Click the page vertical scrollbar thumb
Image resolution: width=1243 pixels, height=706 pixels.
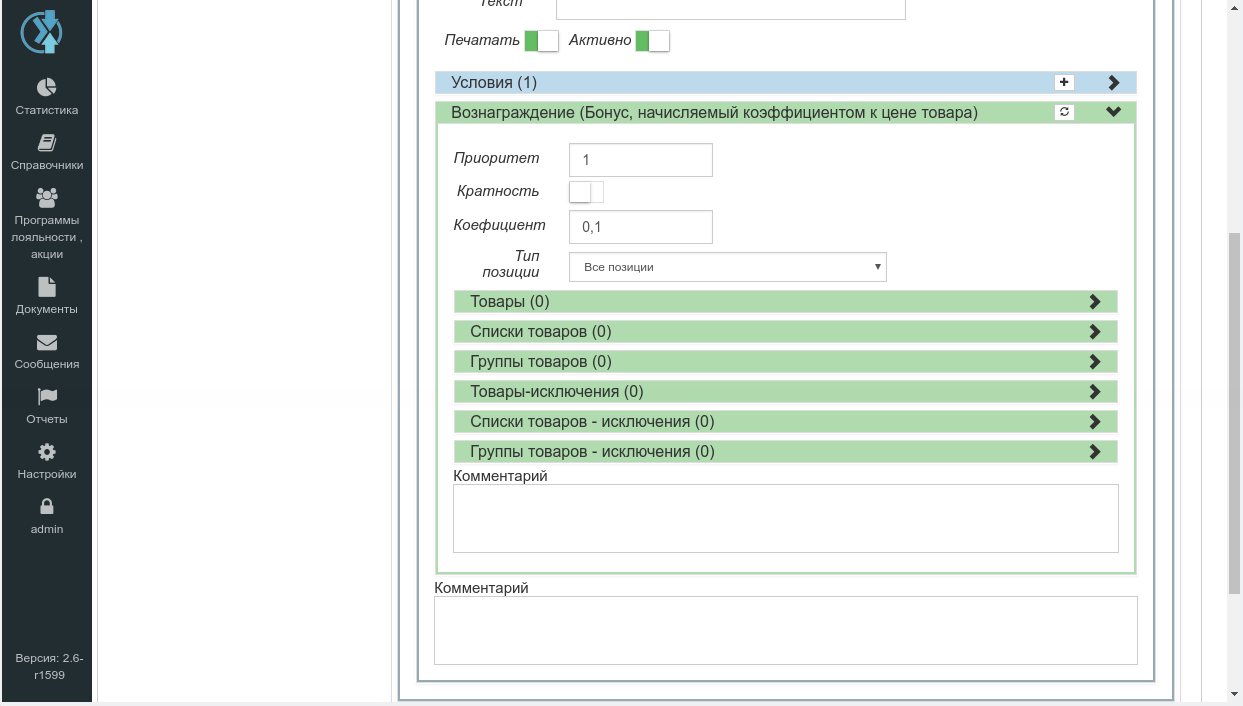1234,414
